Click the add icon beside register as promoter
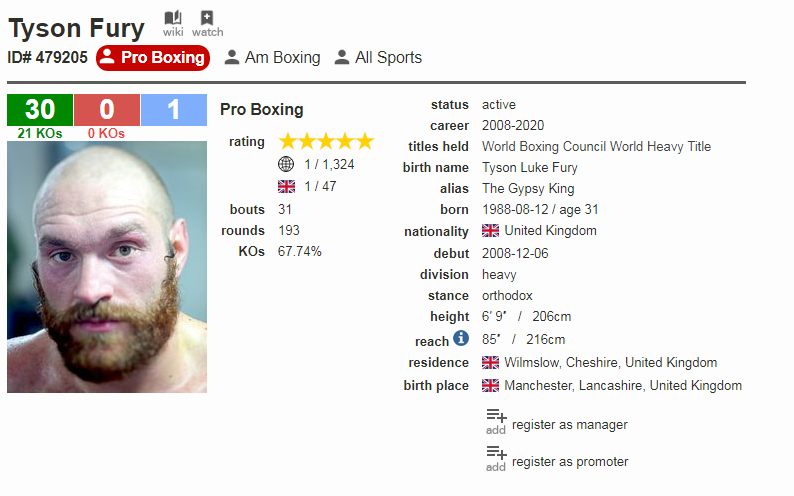The height and width of the screenshot is (496, 794). click(496, 456)
